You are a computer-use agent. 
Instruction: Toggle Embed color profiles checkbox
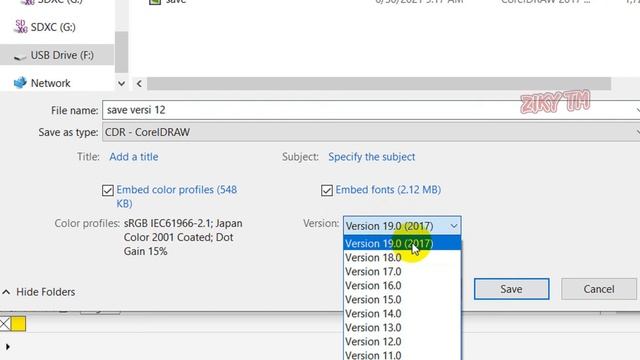(108, 191)
